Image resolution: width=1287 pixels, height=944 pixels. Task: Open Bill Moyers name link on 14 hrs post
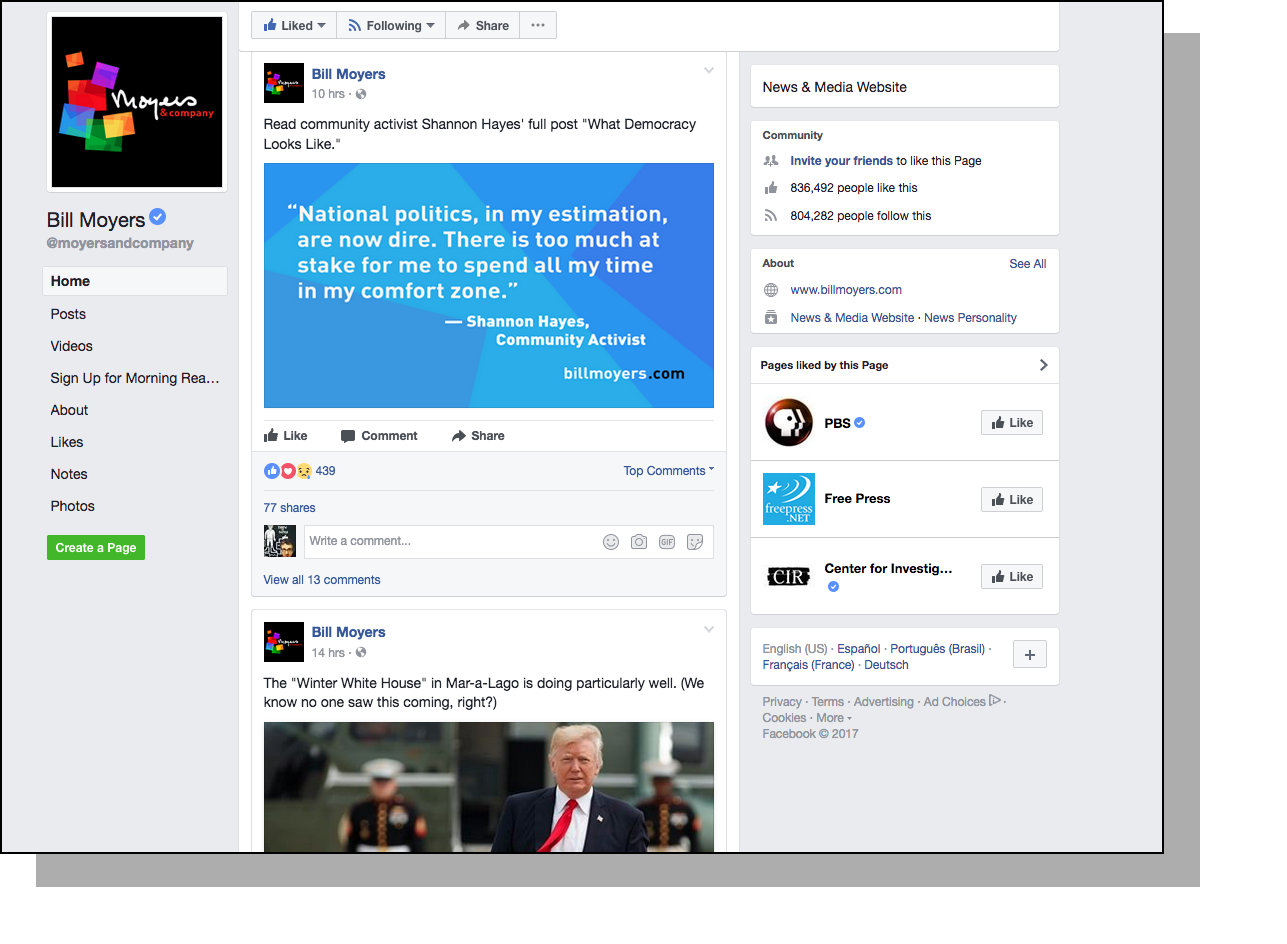tap(348, 632)
